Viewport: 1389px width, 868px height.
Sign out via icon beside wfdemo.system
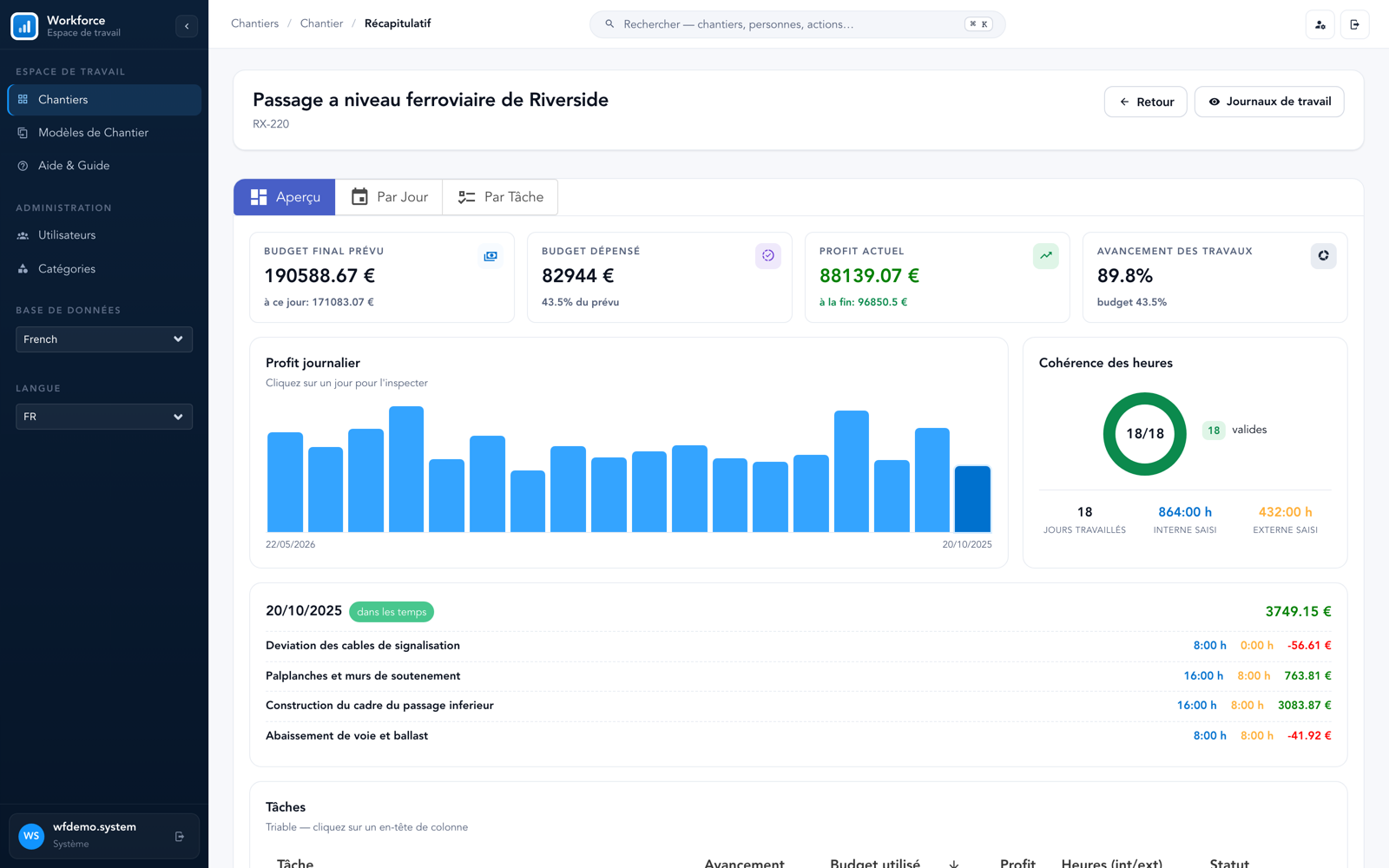[180, 837]
